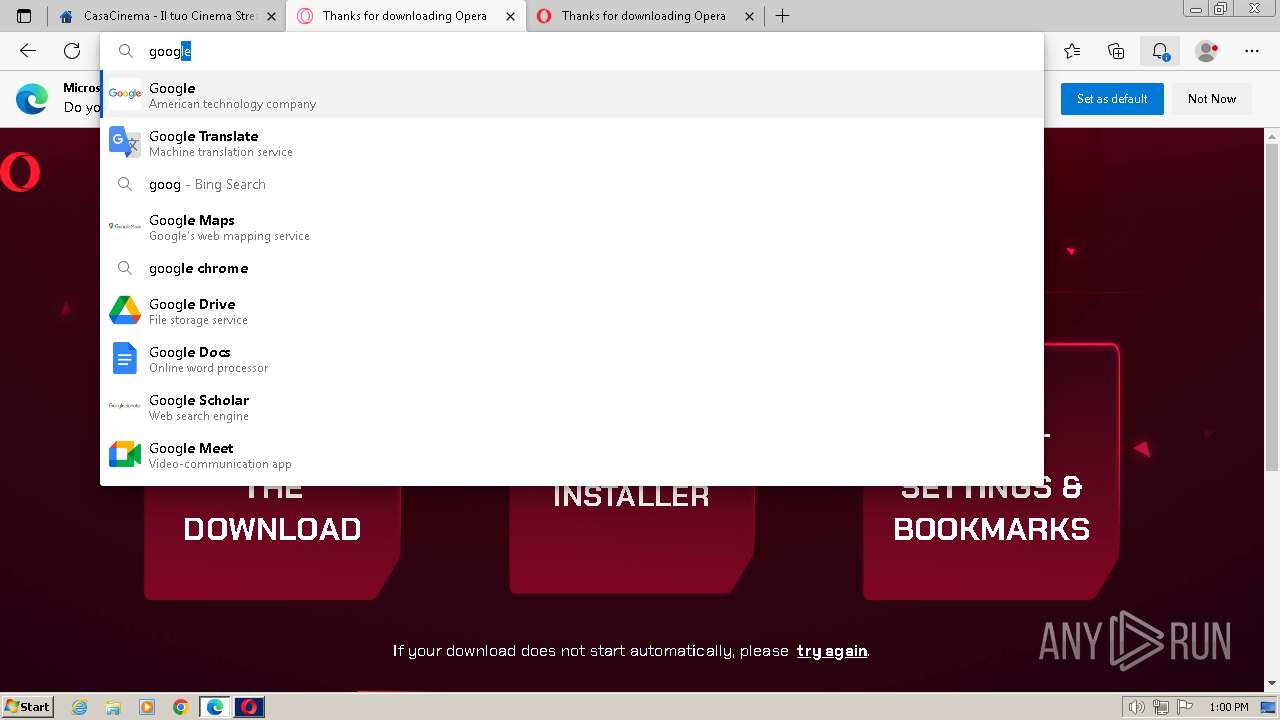Click the Google Meet camera icon
This screenshot has width=1280, height=720.
[125, 454]
